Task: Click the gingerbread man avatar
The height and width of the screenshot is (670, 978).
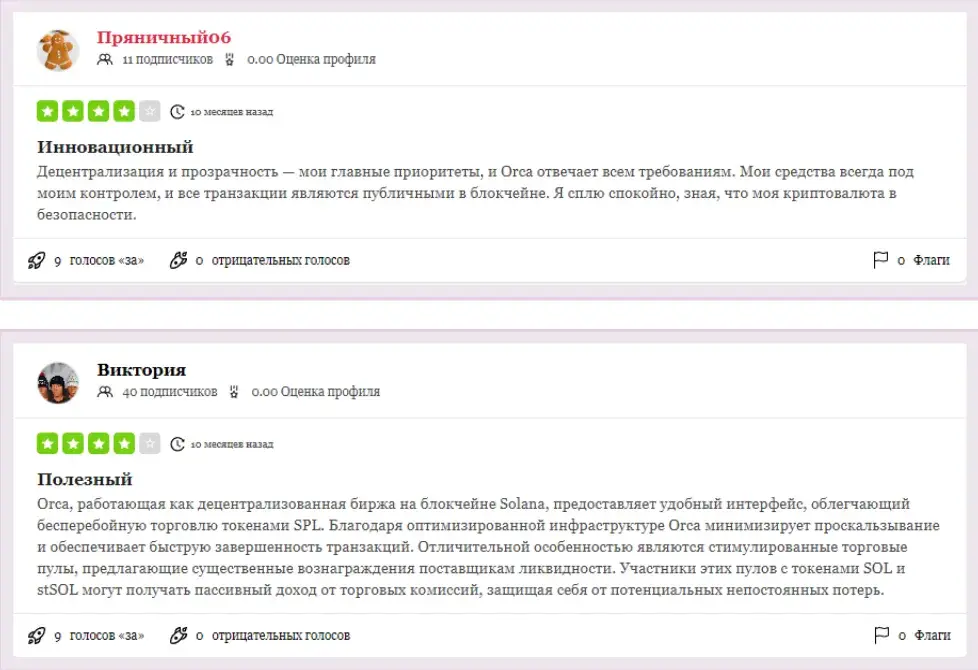Action: pyautogui.click(x=57, y=50)
